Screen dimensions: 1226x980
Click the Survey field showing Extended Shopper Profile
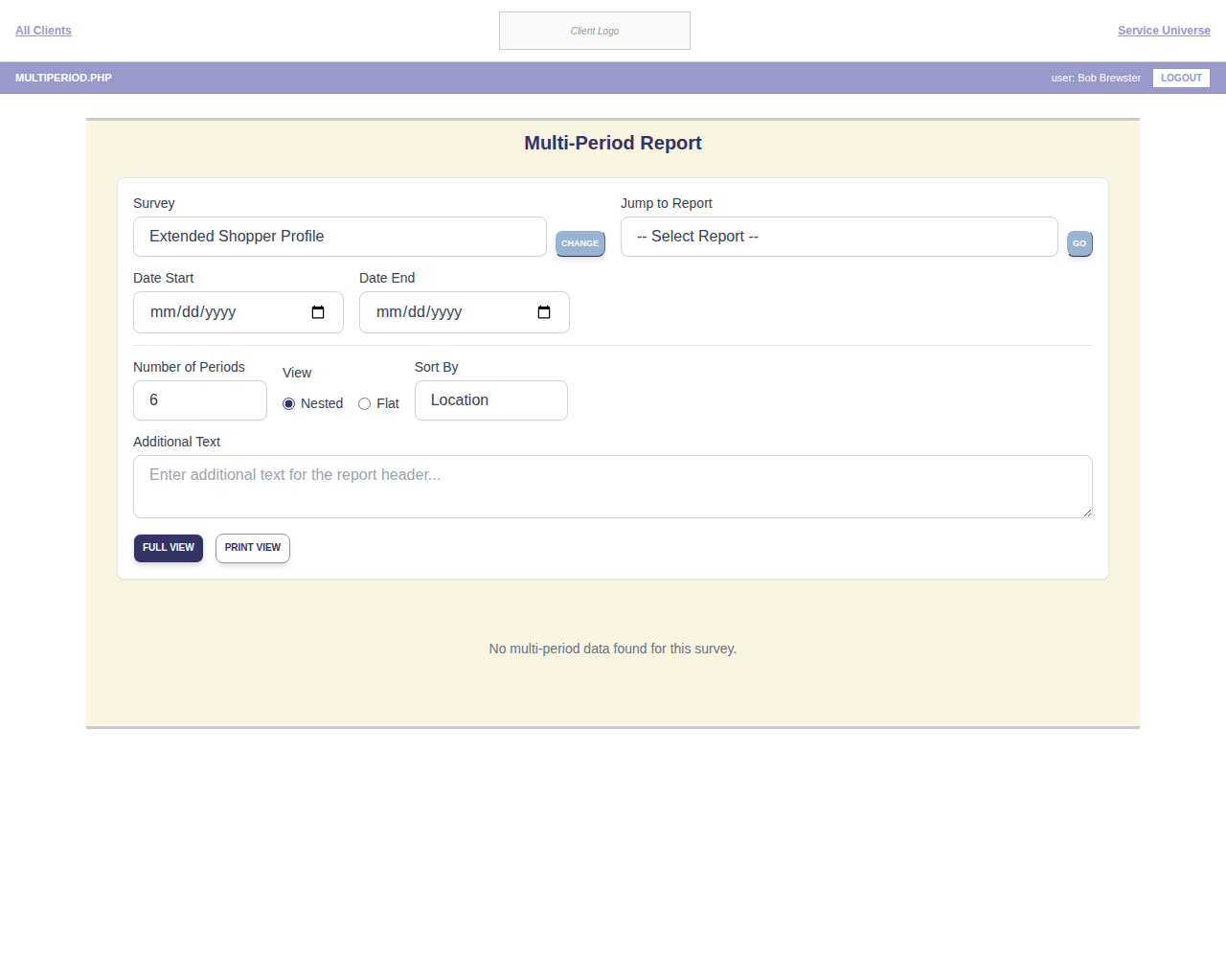pyautogui.click(x=340, y=237)
